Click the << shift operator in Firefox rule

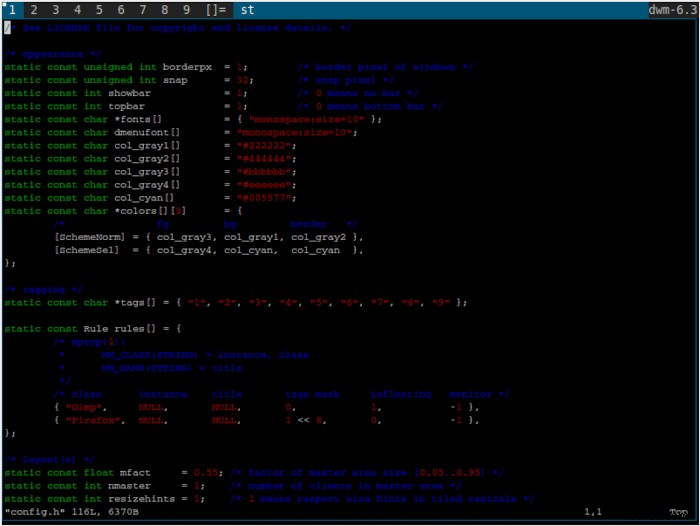coord(303,420)
